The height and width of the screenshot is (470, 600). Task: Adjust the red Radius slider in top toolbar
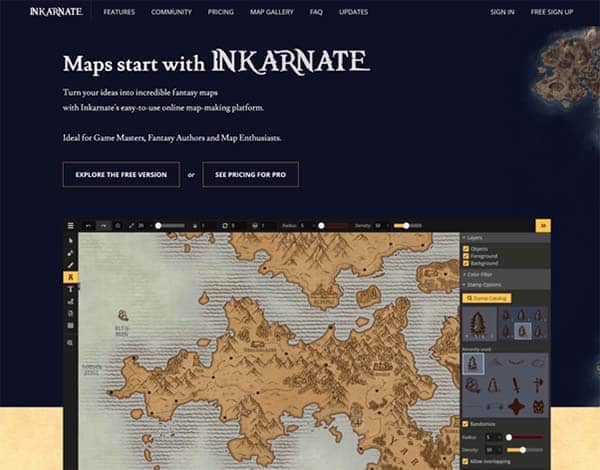click(333, 226)
